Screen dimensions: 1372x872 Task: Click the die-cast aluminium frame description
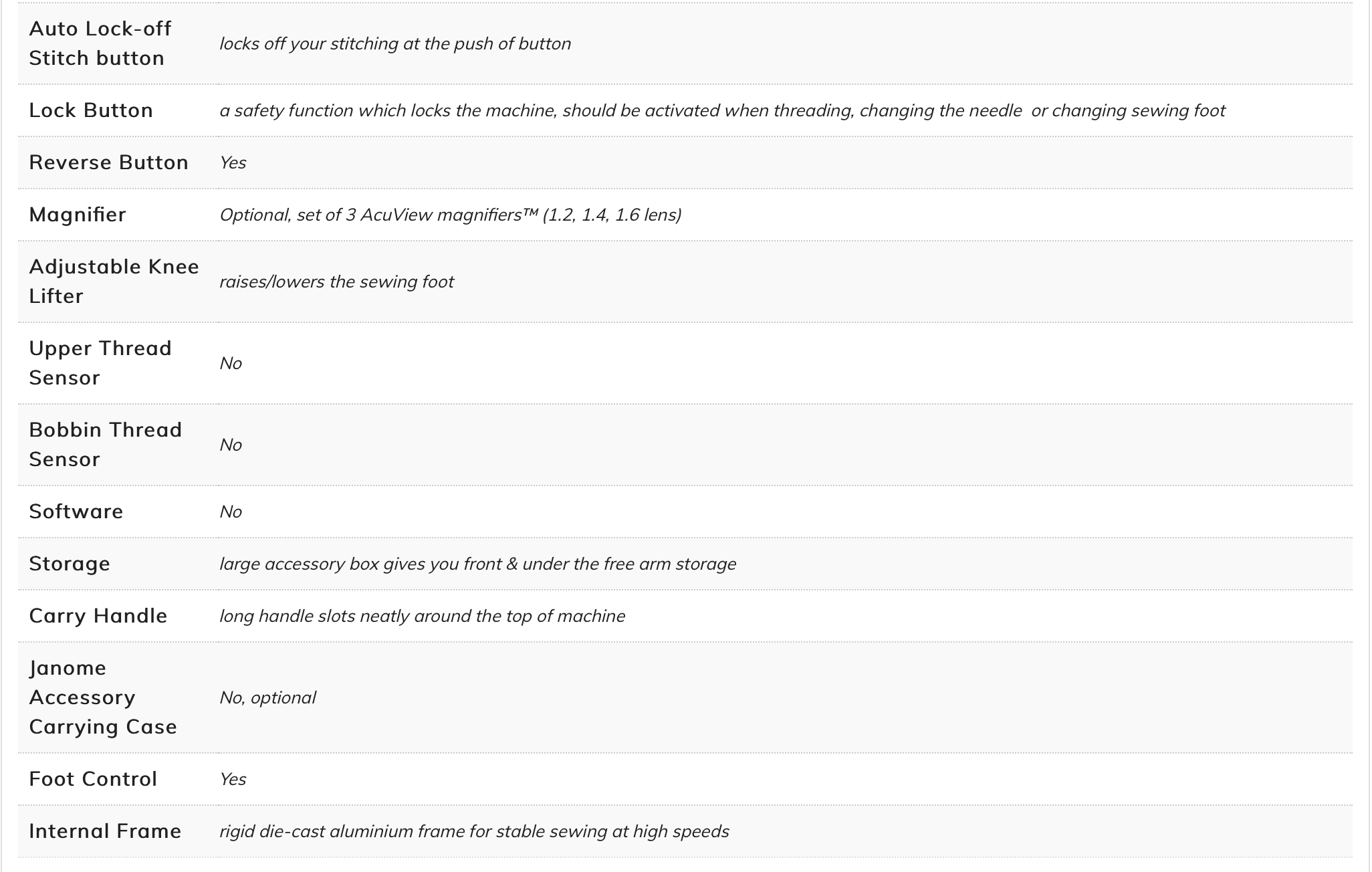click(x=475, y=831)
